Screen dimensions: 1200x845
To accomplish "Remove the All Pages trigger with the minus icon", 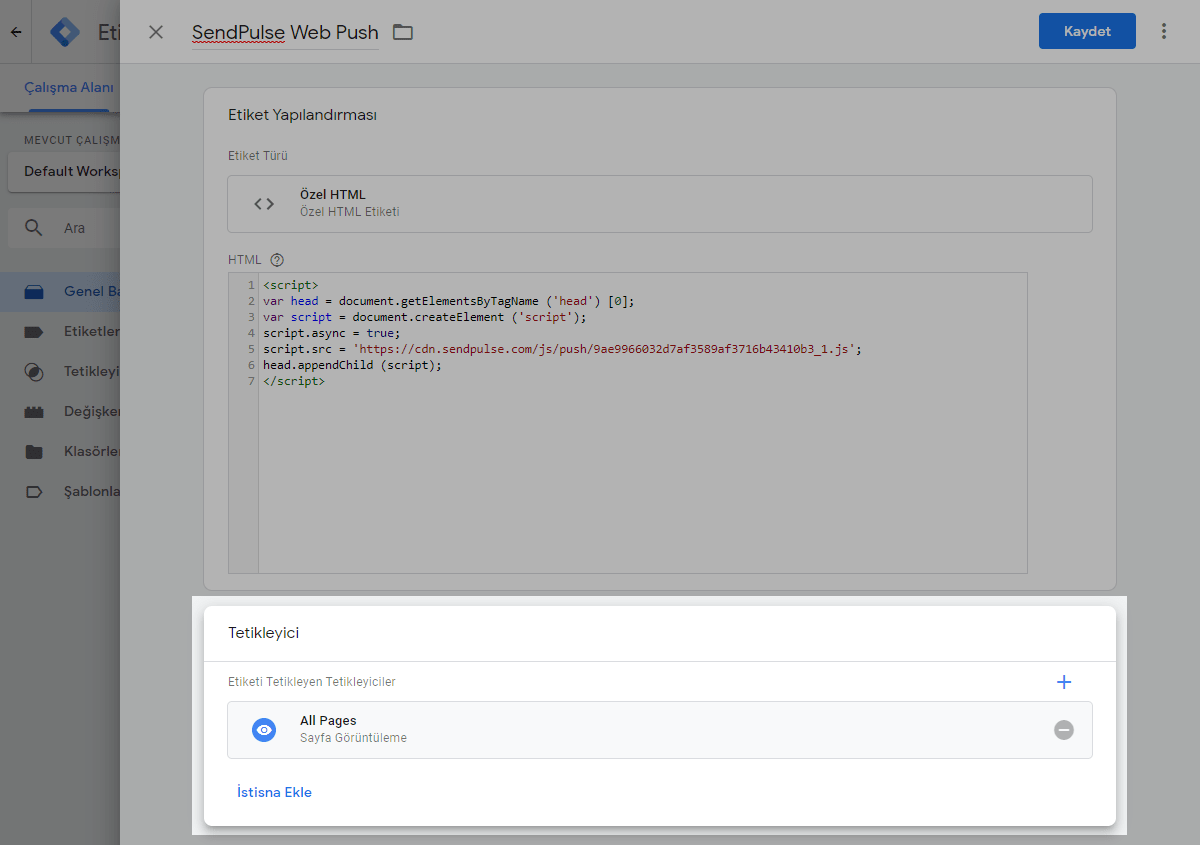I will [x=1064, y=730].
